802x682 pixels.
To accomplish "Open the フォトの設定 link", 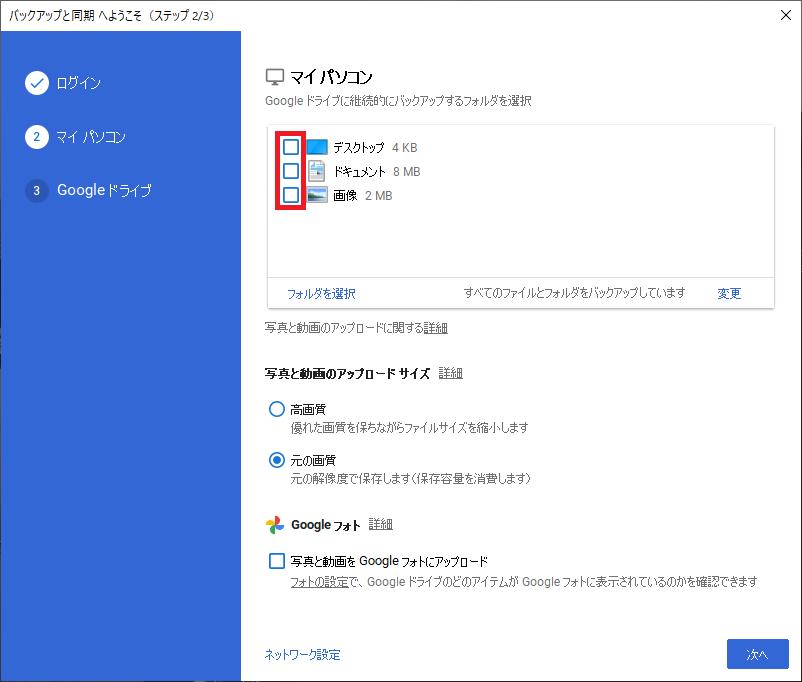I will pyautogui.click(x=320, y=582).
